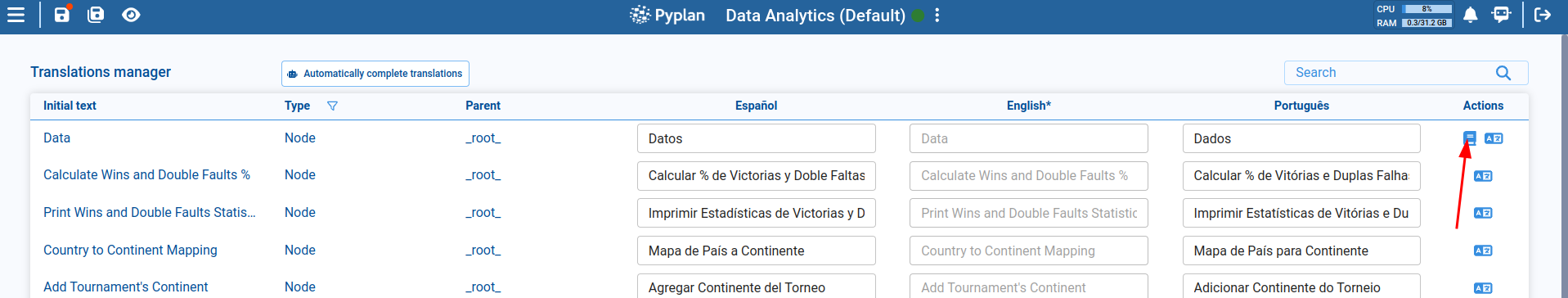This screenshot has height=298, width=1568.
Task: Edit the Español field containing Datos
Action: click(757, 138)
